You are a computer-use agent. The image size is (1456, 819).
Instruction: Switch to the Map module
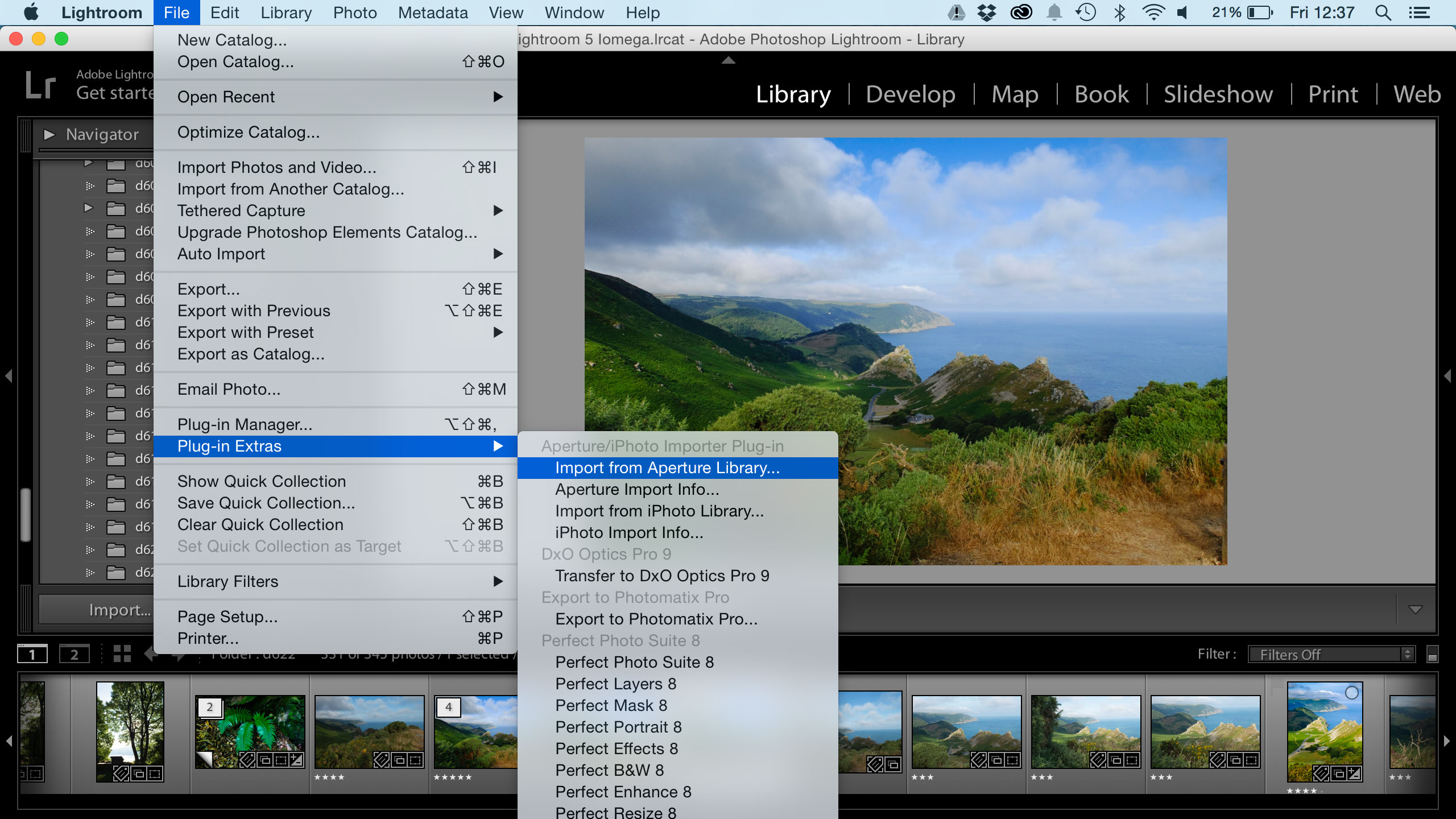point(1015,94)
